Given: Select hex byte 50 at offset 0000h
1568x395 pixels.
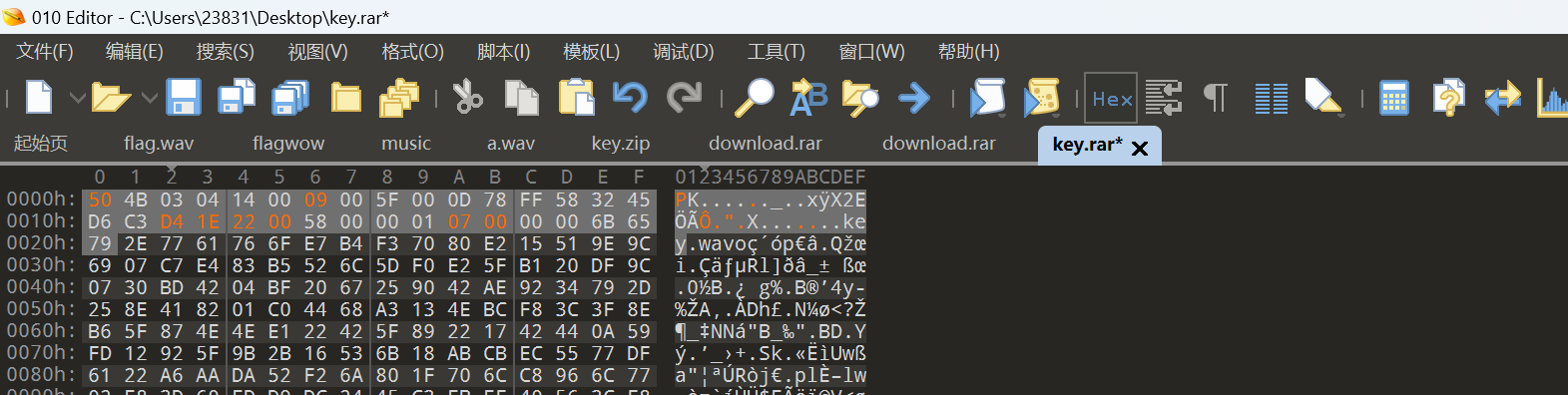Looking at the screenshot, I should (x=100, y=199).
